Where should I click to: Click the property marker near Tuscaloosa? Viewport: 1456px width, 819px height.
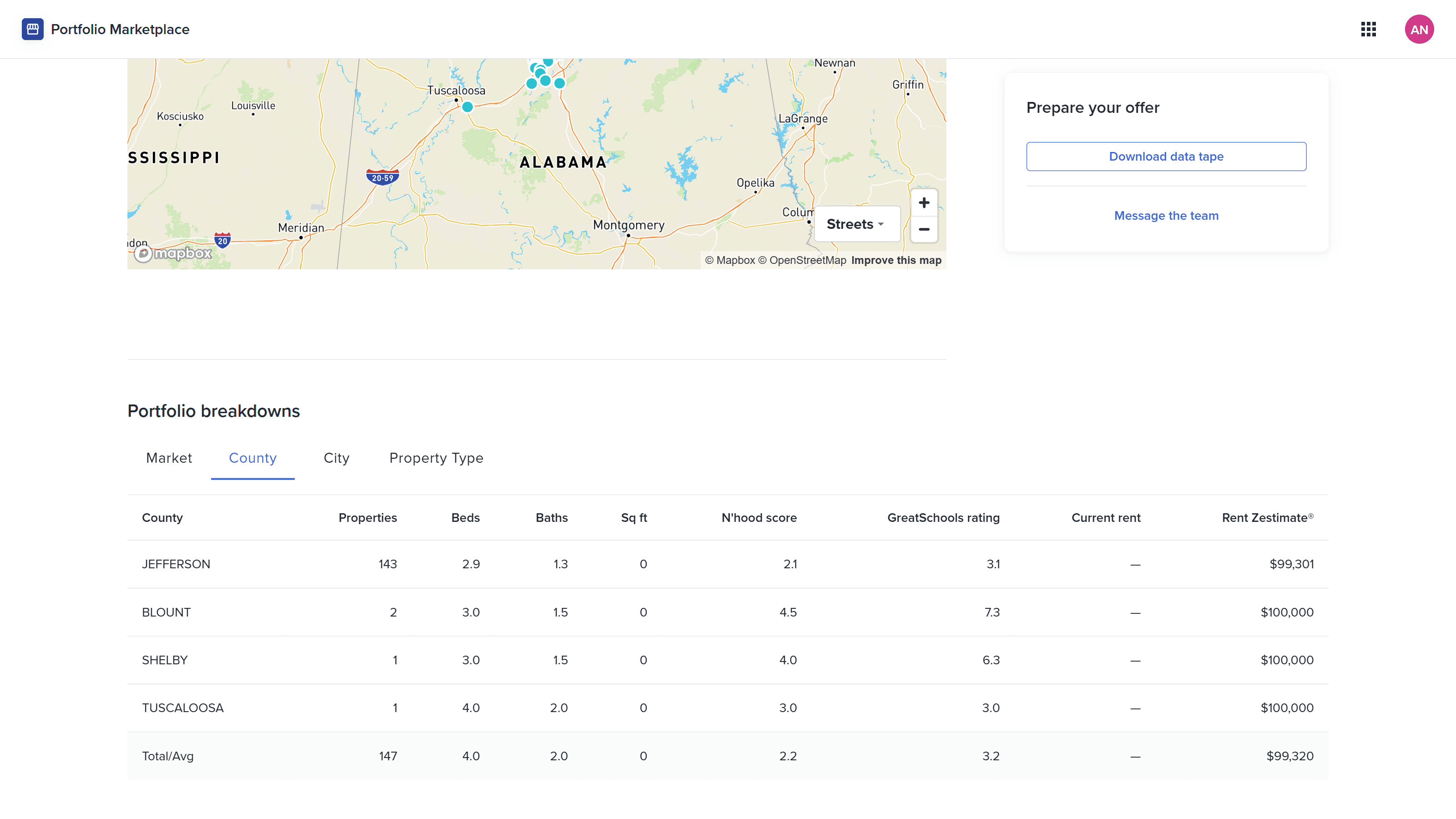pos(467,107)
